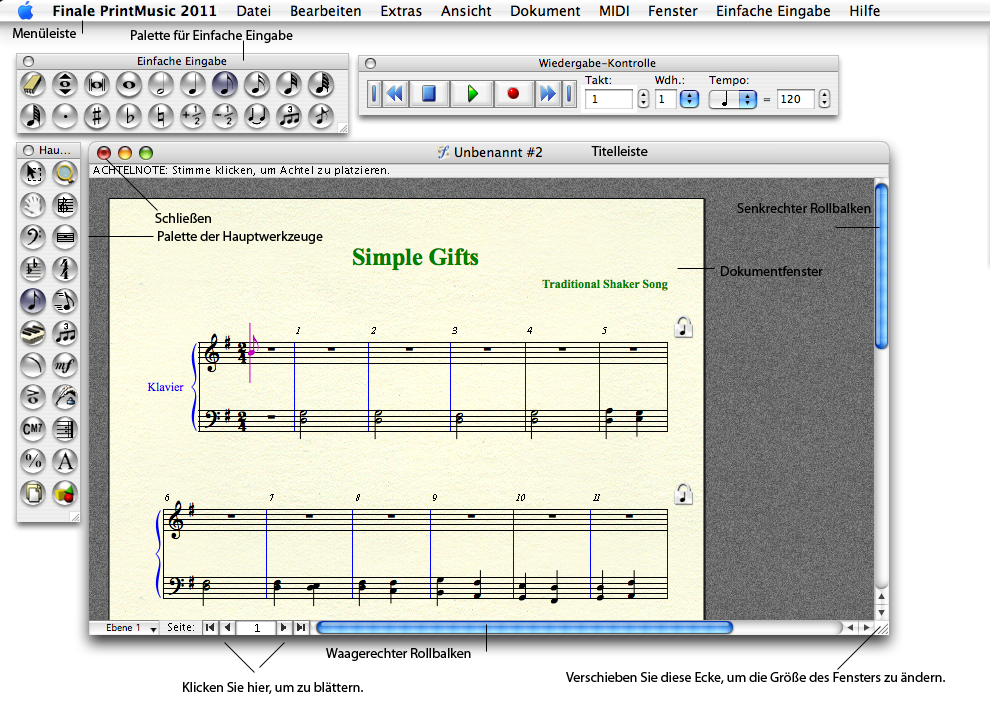Click the Tempo value stepper arrows
Screen dimensions: 990x716
(824, 99)
